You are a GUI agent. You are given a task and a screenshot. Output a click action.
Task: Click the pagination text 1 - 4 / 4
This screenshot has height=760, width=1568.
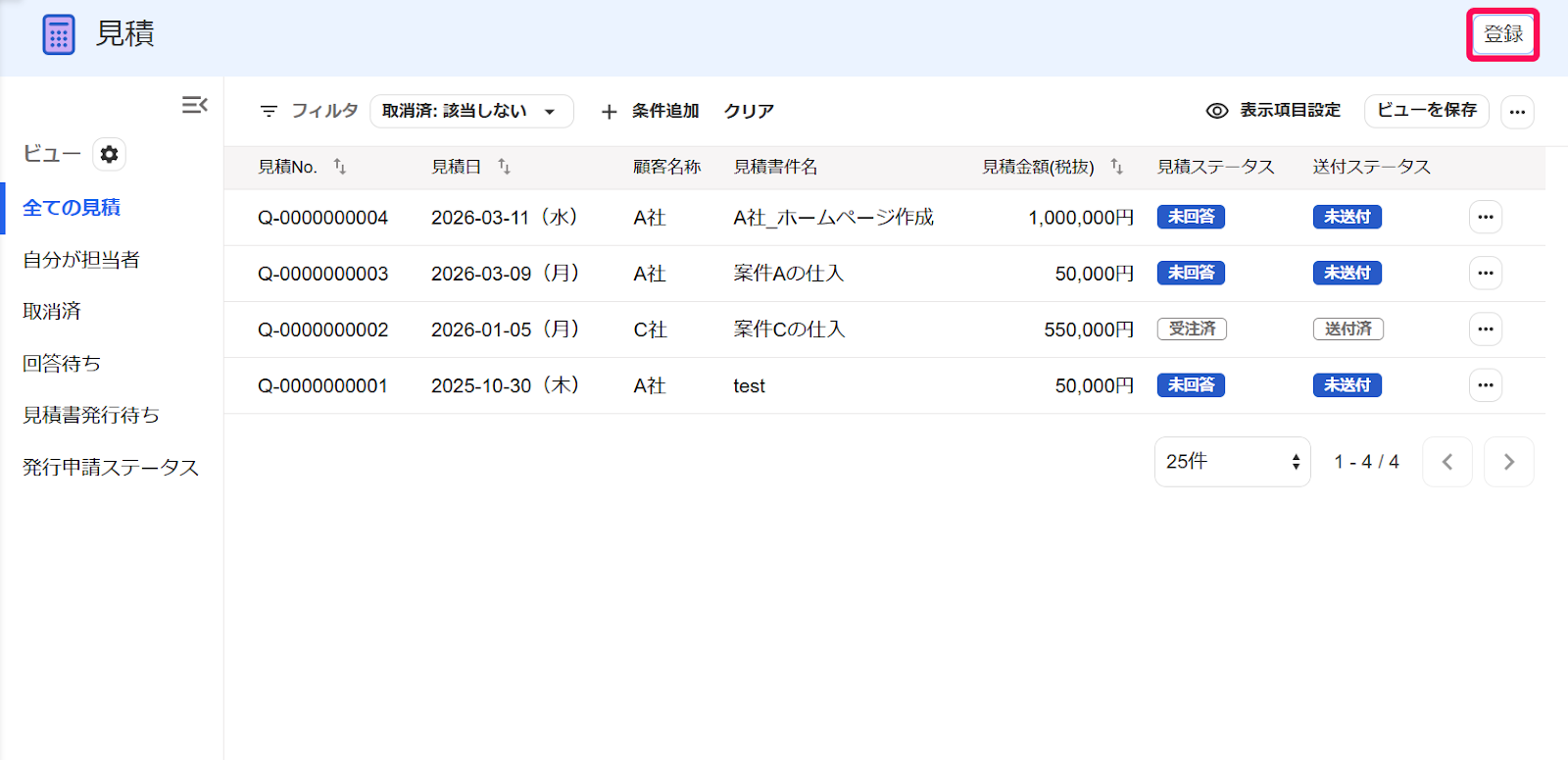pyautogui.click(x=1366, y=462)
